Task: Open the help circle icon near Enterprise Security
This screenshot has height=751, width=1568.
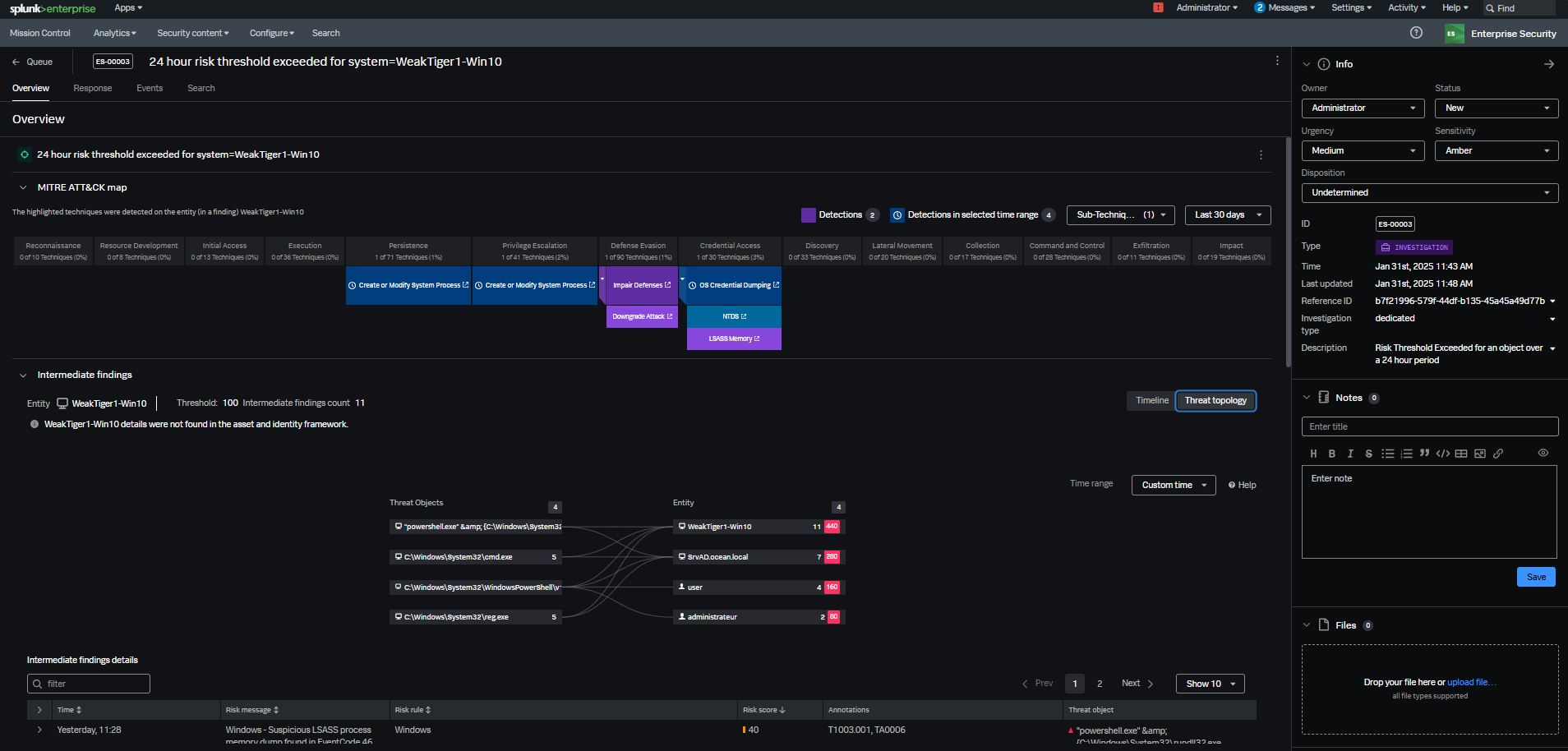Action: [x=1416, y=33]
